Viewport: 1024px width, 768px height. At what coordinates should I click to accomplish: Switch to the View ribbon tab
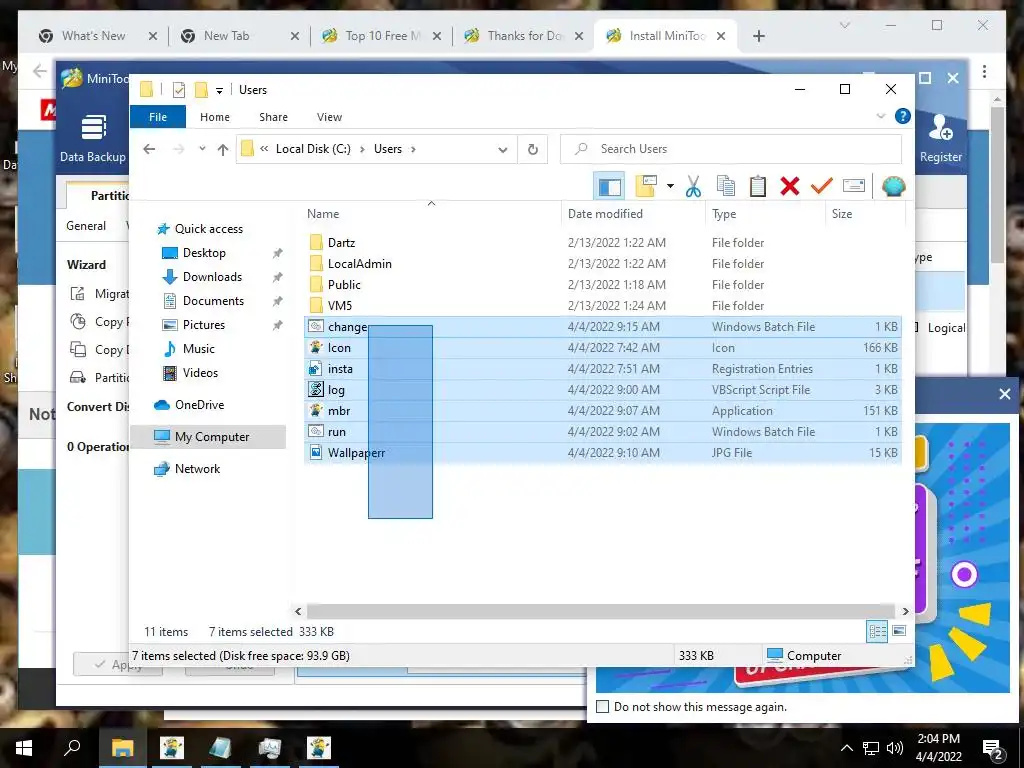[329, 117]
